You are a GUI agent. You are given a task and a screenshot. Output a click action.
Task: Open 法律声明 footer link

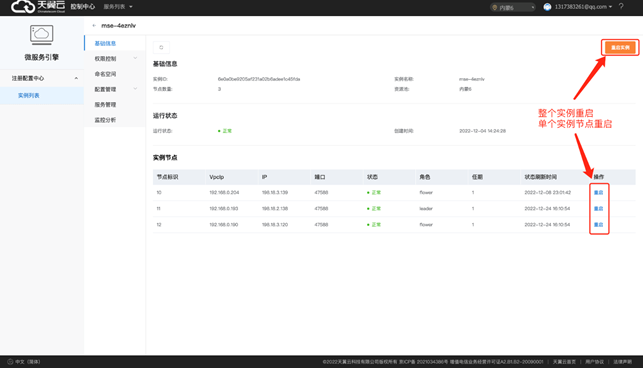[622, 362]
